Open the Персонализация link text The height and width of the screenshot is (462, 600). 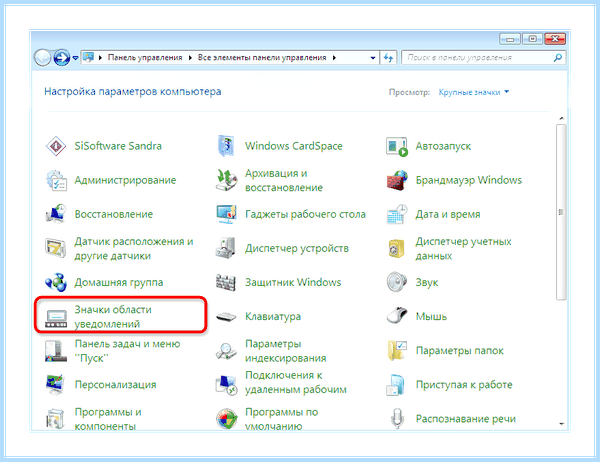[115, 385]
